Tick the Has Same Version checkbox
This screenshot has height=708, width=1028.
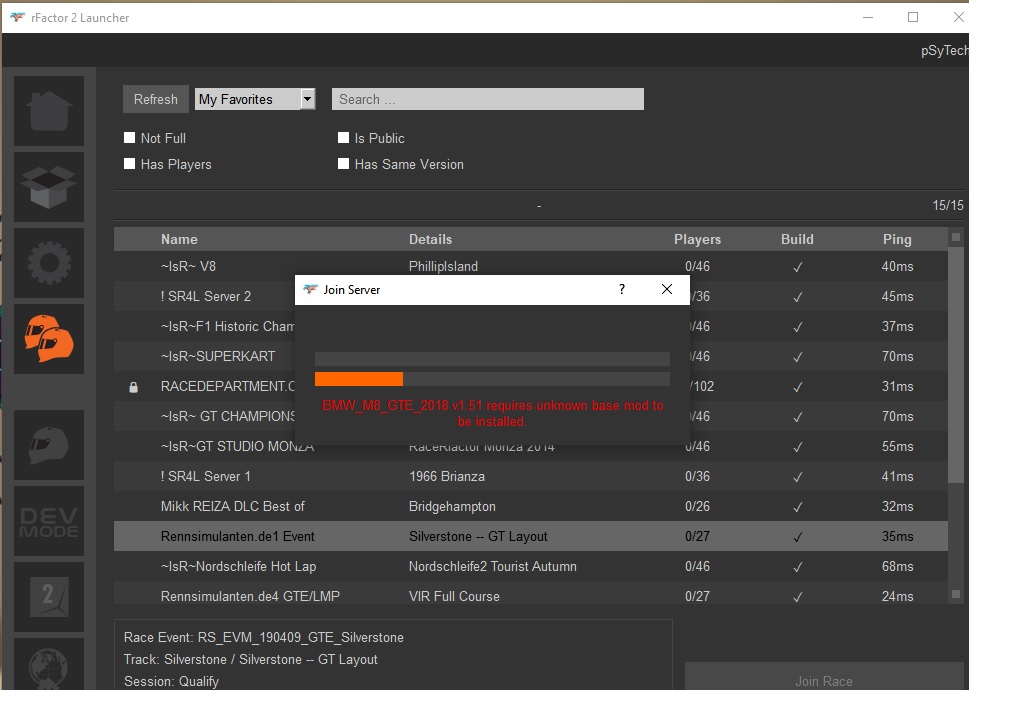[343, 164]
